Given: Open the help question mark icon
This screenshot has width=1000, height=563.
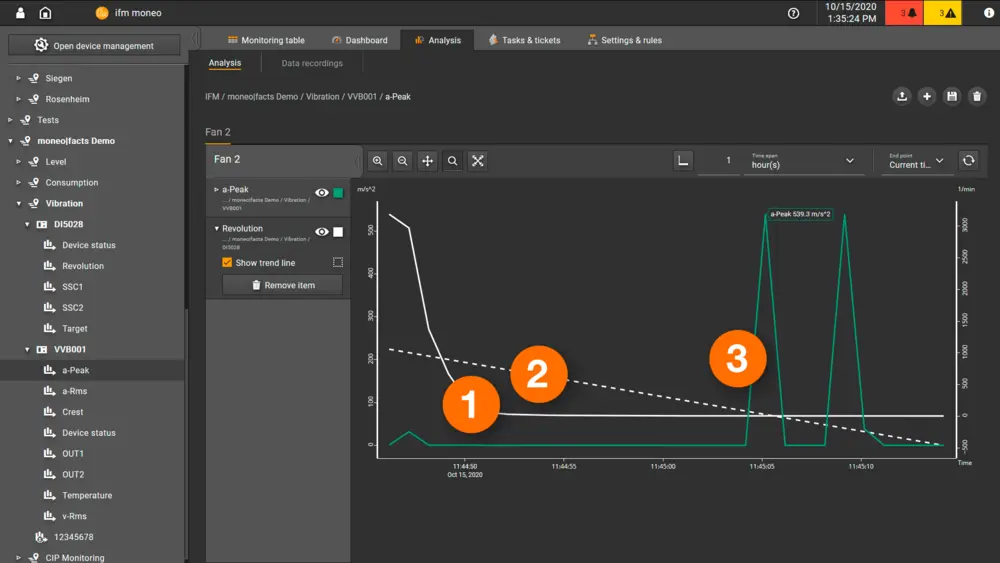Looking at the screenshot, I should [x=793, y=13].
